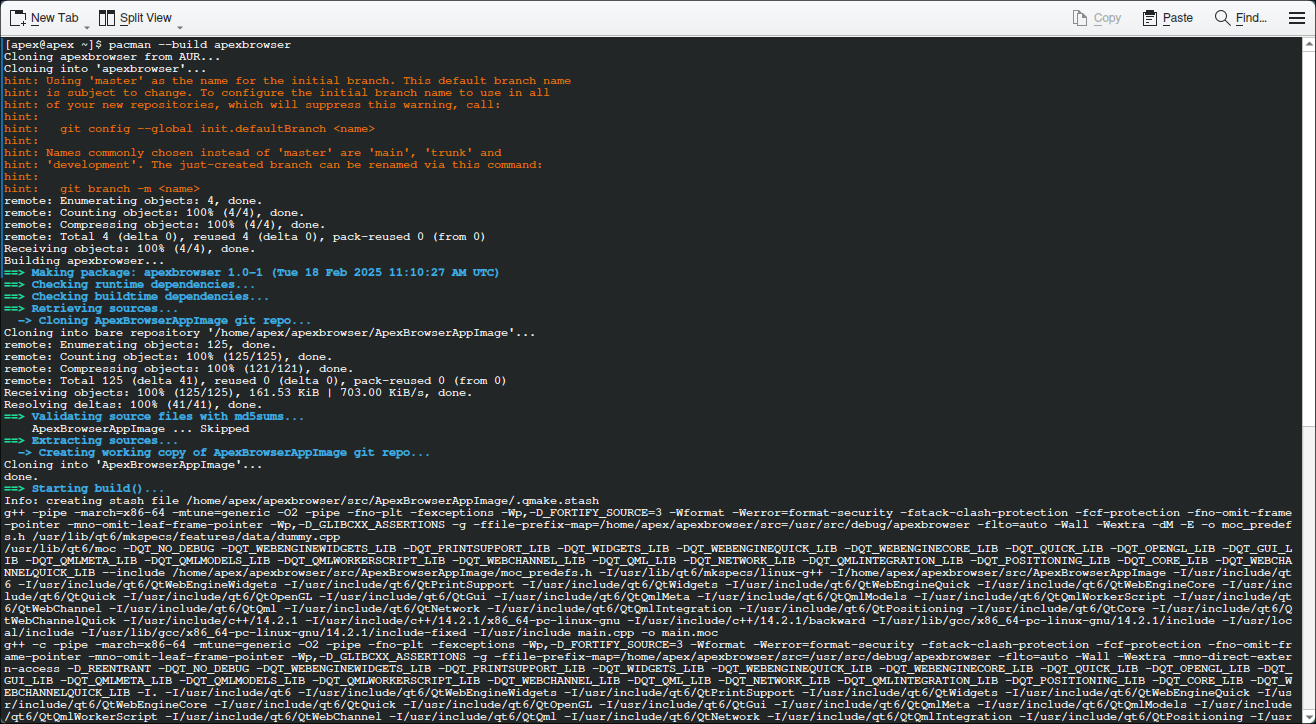Click the 'git config --global init.defaultBranch <name>' hint

[x=218, y=129]
